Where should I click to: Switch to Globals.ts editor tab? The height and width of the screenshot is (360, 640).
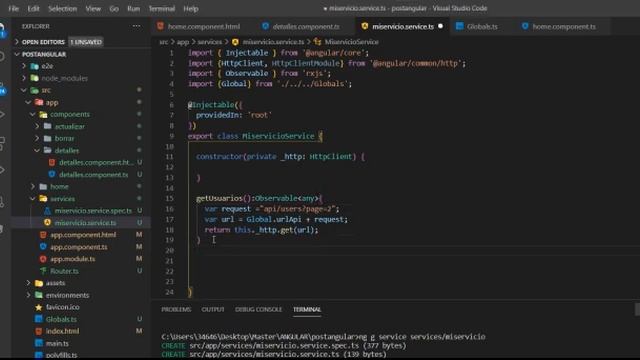pos(482,27)
